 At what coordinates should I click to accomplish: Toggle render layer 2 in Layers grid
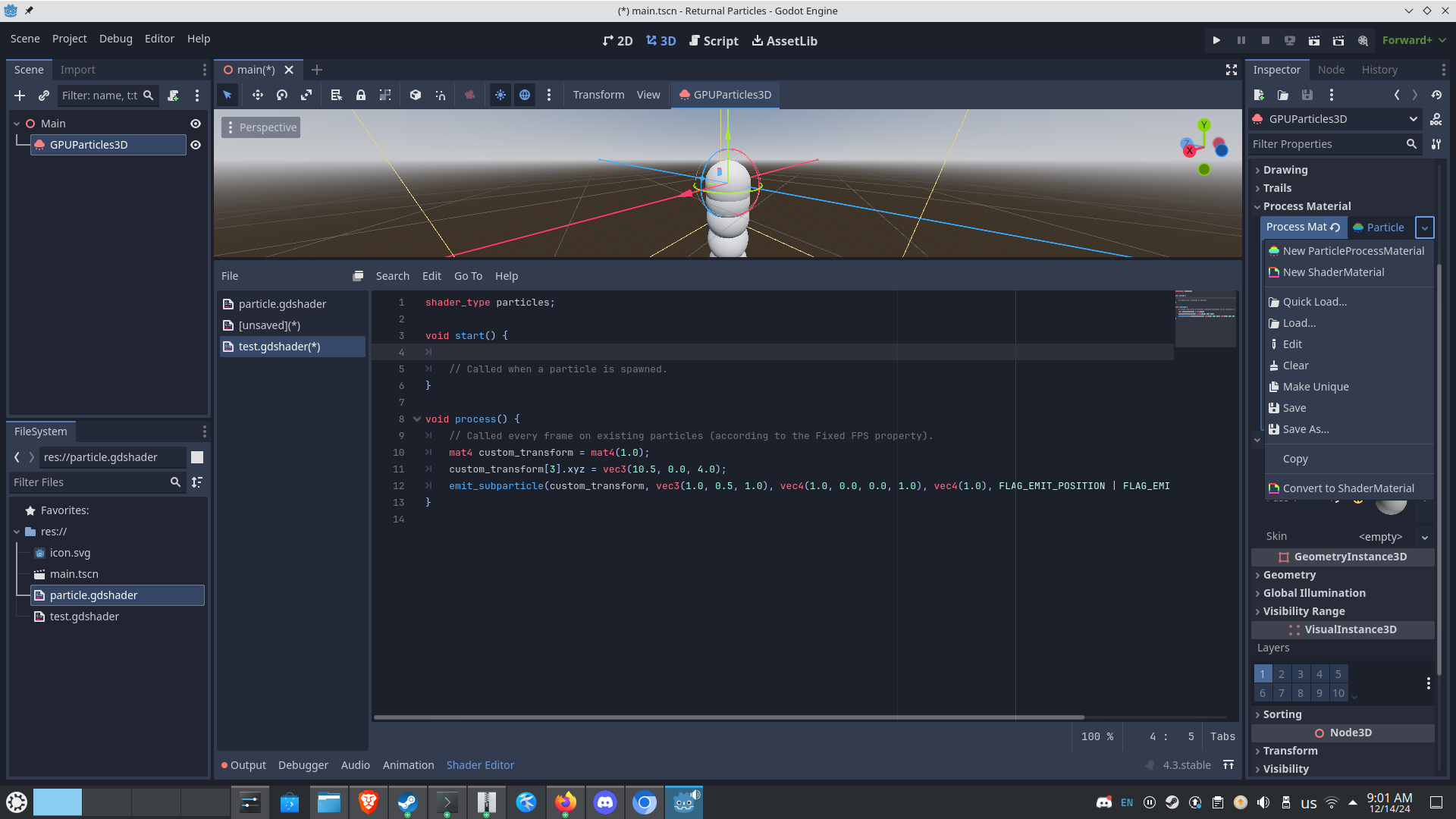pyautogui.click(x=1282, y=674)
